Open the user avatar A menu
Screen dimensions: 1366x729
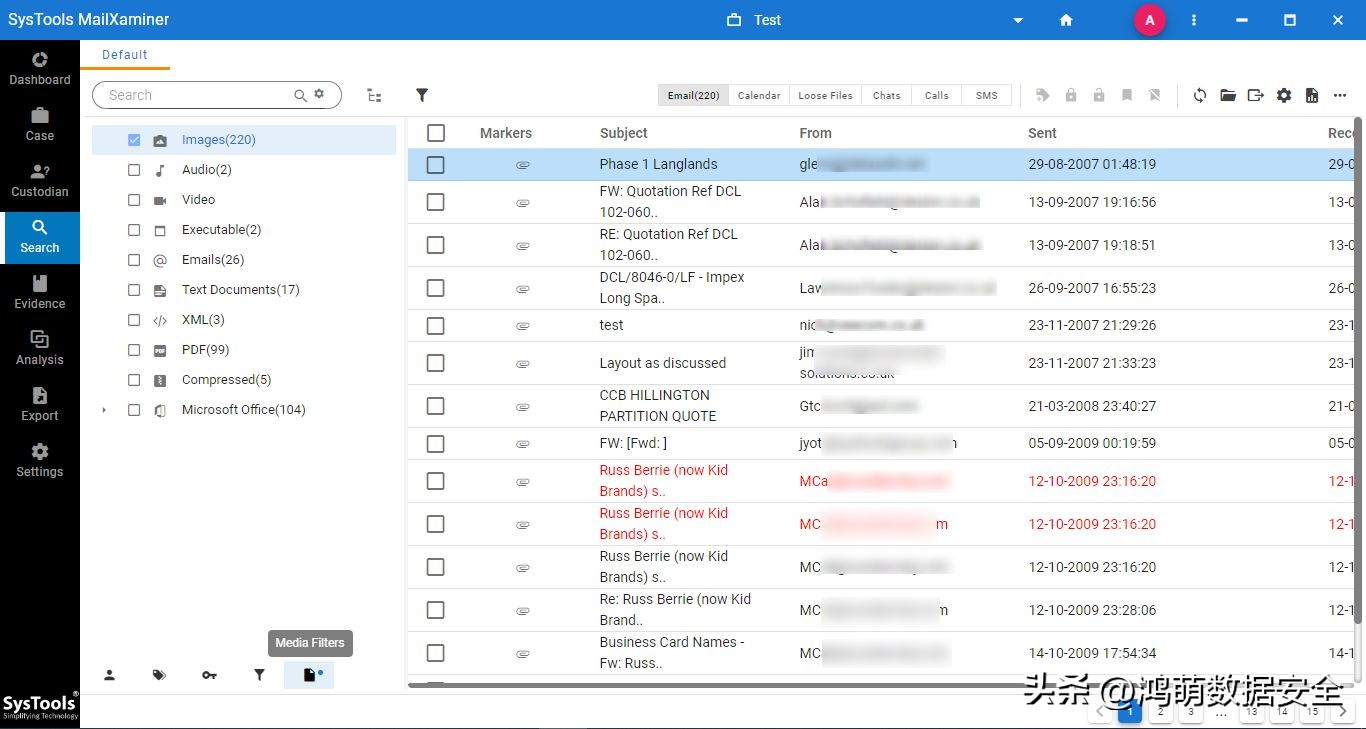(x=1150, y=20)
